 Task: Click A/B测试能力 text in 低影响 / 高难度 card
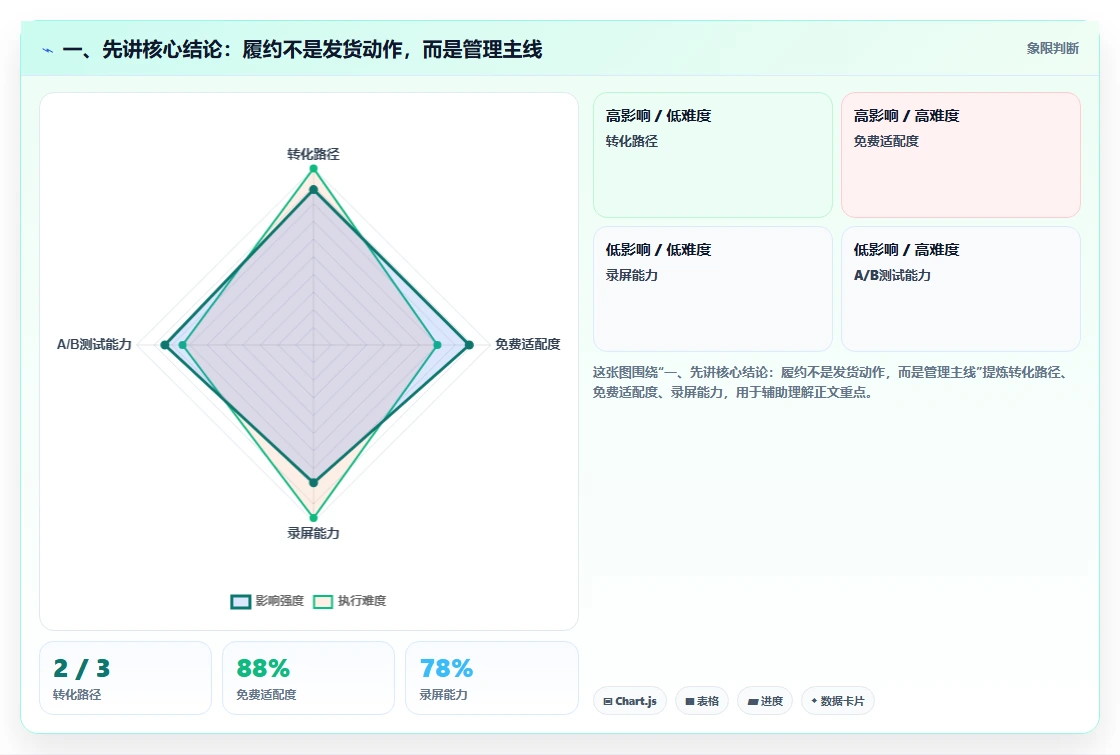pyautogui.click(x=892, y=275)
